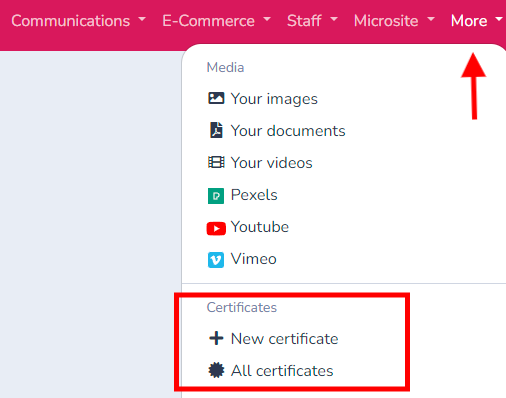Collapse the More dropdown arrow
This screenshot has width=506, height=398.
click(x=499, y=19)
